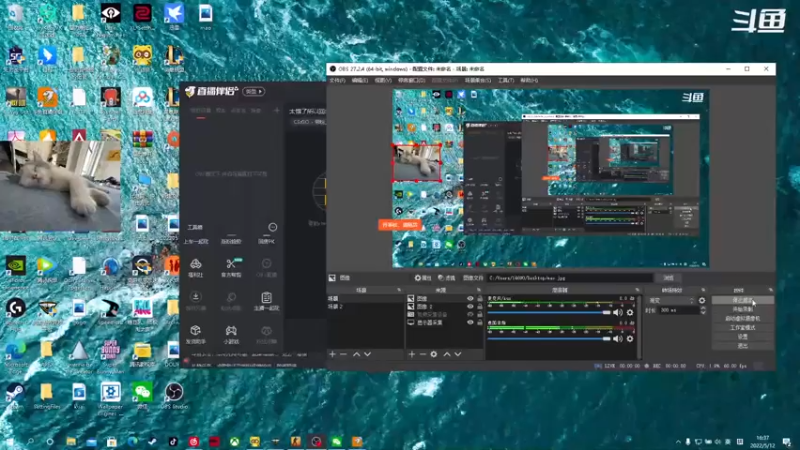Click studio mode (工作室模式) button
This screenshot has width=800, height=450.
click(x=742, y=328)
